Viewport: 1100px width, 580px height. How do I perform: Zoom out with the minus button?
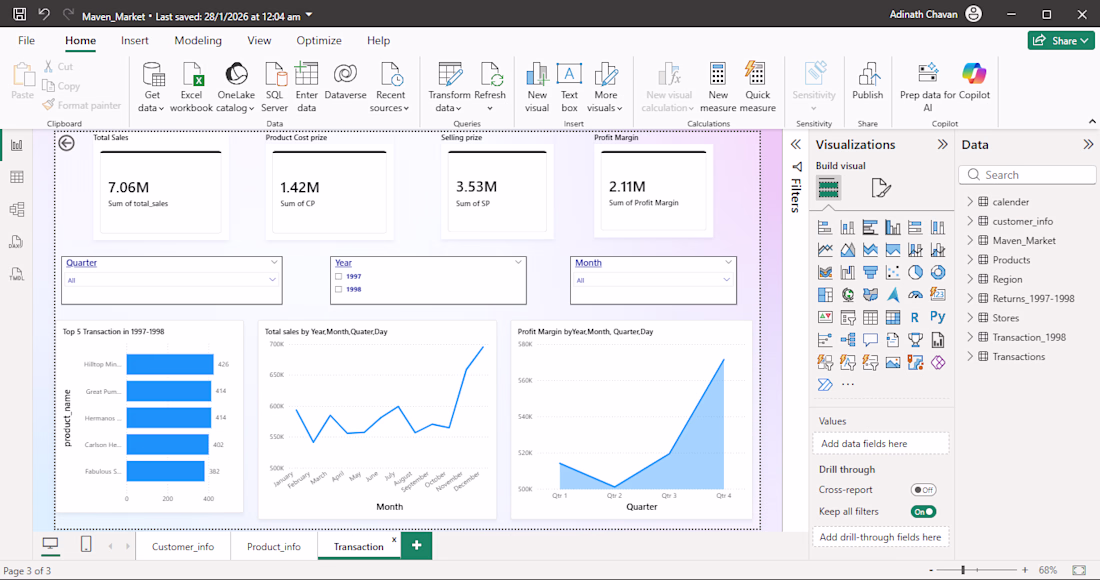pyautogui.click(x=931, y=570)
